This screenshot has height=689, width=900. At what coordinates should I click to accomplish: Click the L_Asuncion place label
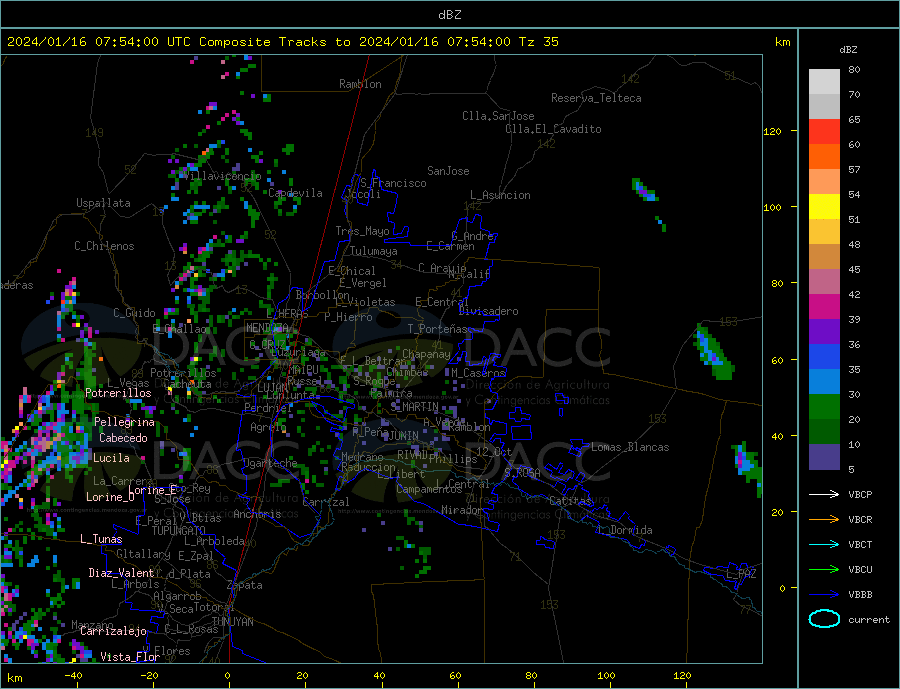pyautogui.click(x=500, y=195)
